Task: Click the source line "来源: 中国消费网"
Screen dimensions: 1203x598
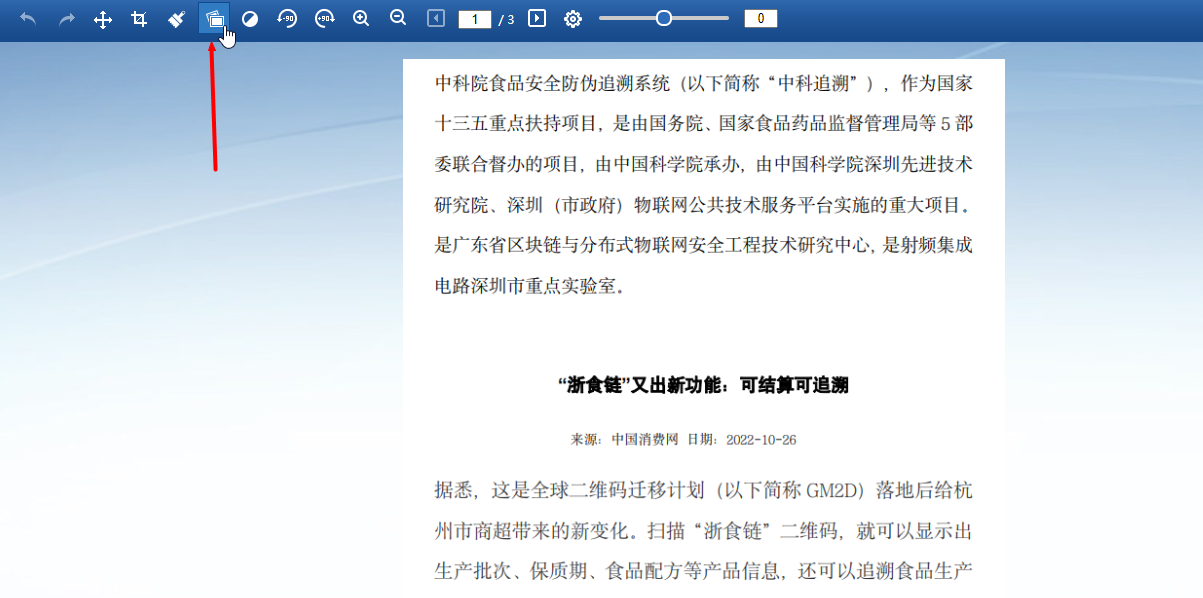Action: pos(625,439)
